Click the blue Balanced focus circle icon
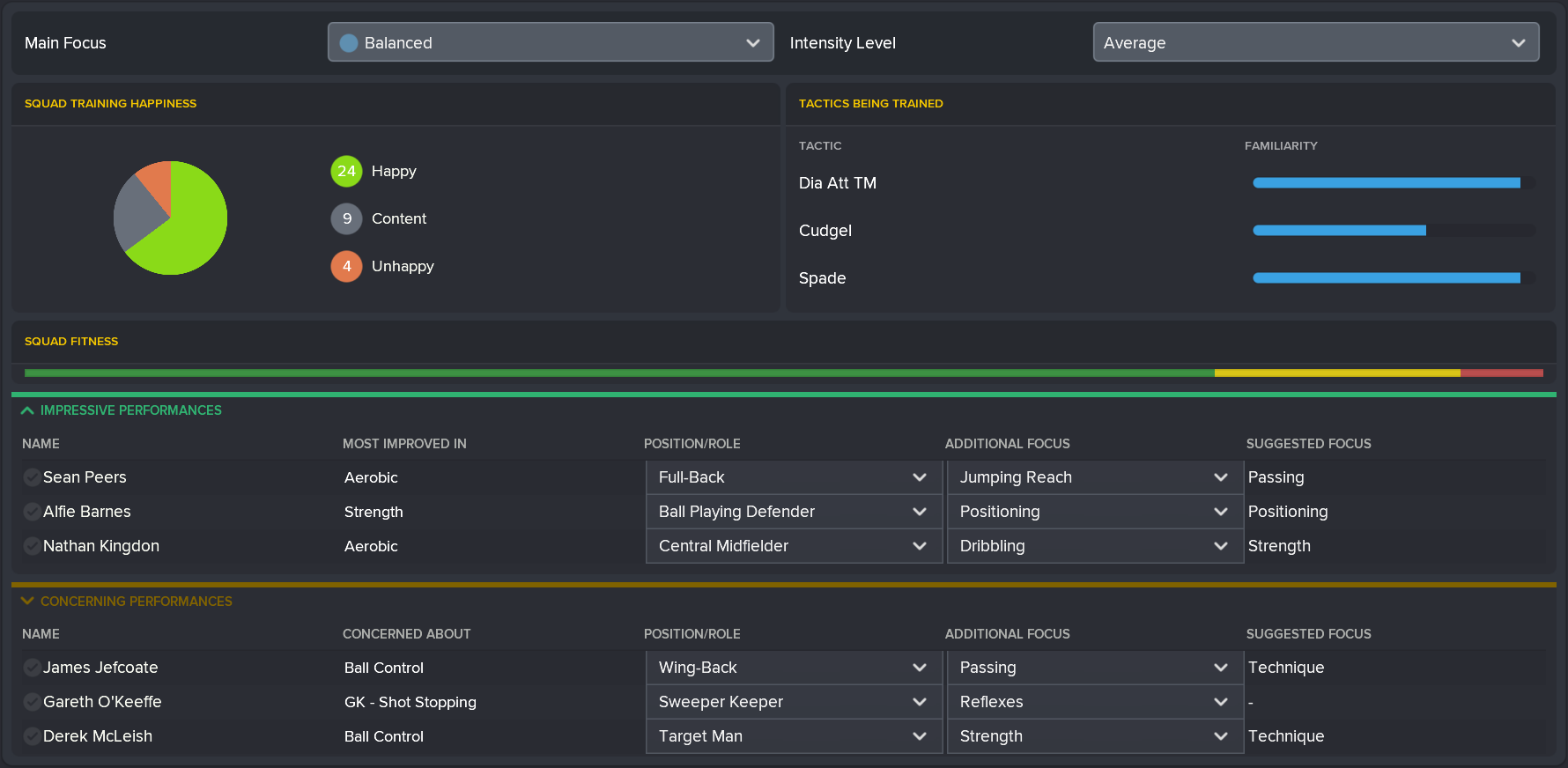This screenshot has height=768, width=1568. [x=349, y=42]
